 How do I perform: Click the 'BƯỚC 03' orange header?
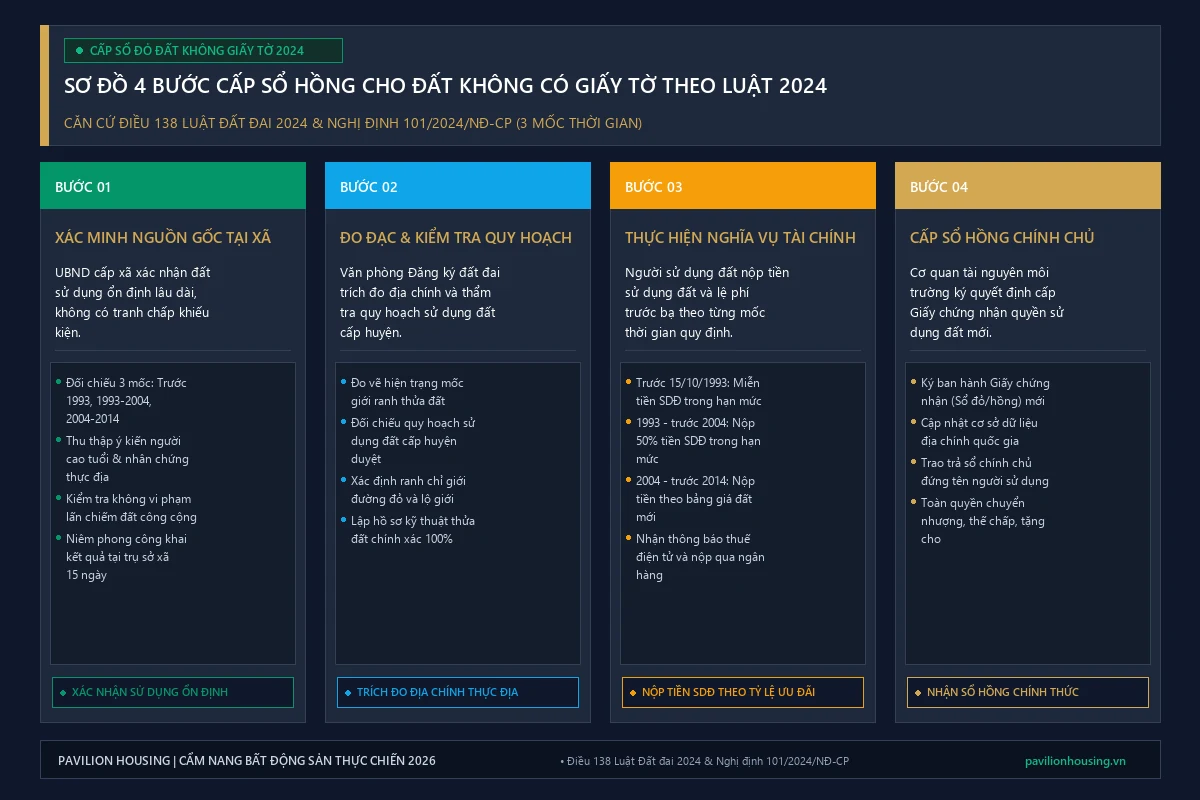click(x=743, y=186)
